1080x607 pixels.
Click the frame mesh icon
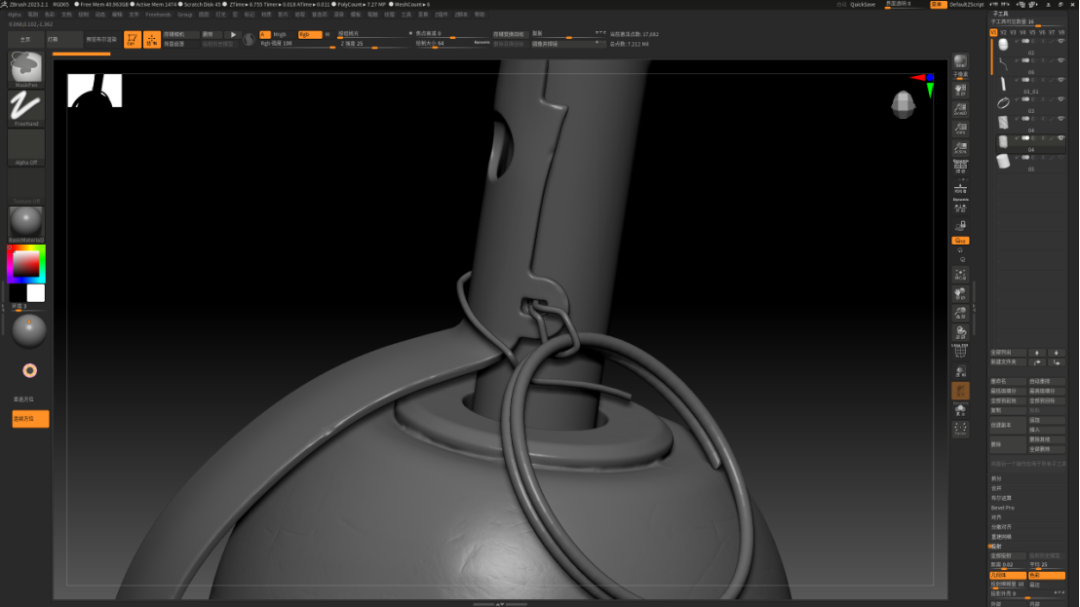click(x=960, y=275)
